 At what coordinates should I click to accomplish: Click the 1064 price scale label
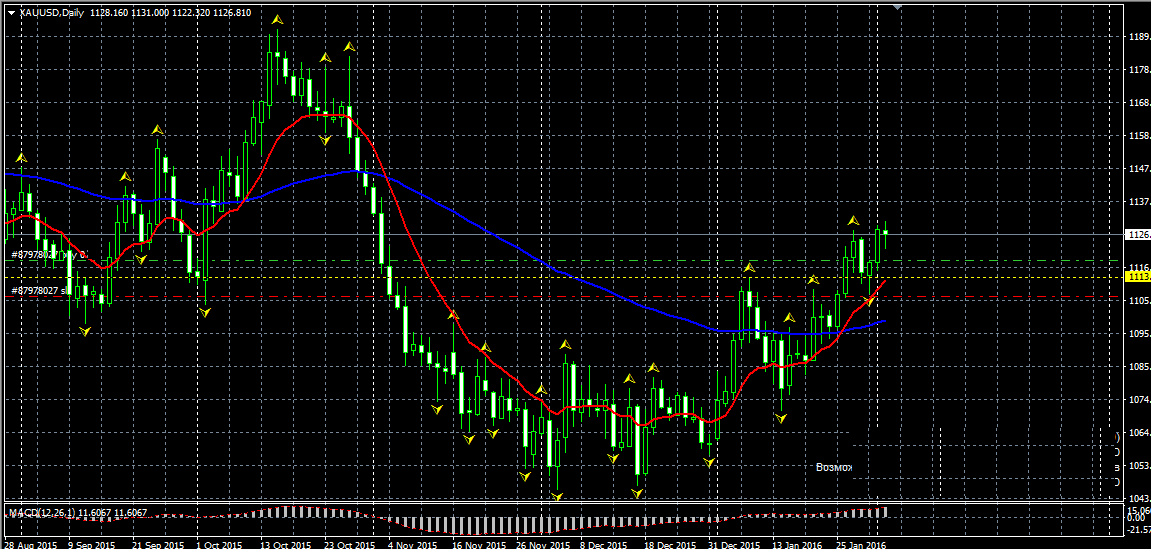coord(1139,433)
